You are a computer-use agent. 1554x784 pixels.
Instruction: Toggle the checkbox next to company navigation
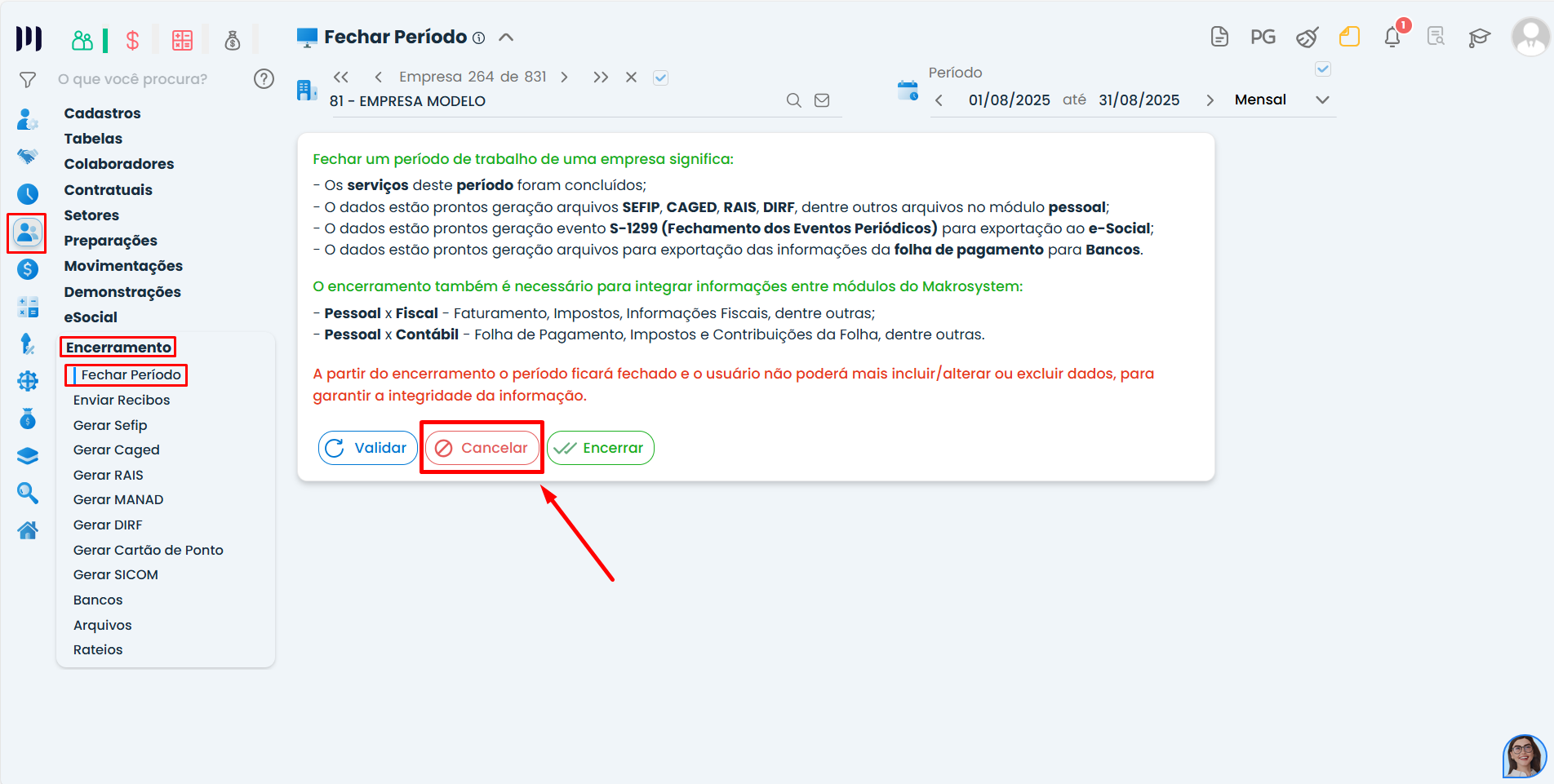[x=661, y=78]
